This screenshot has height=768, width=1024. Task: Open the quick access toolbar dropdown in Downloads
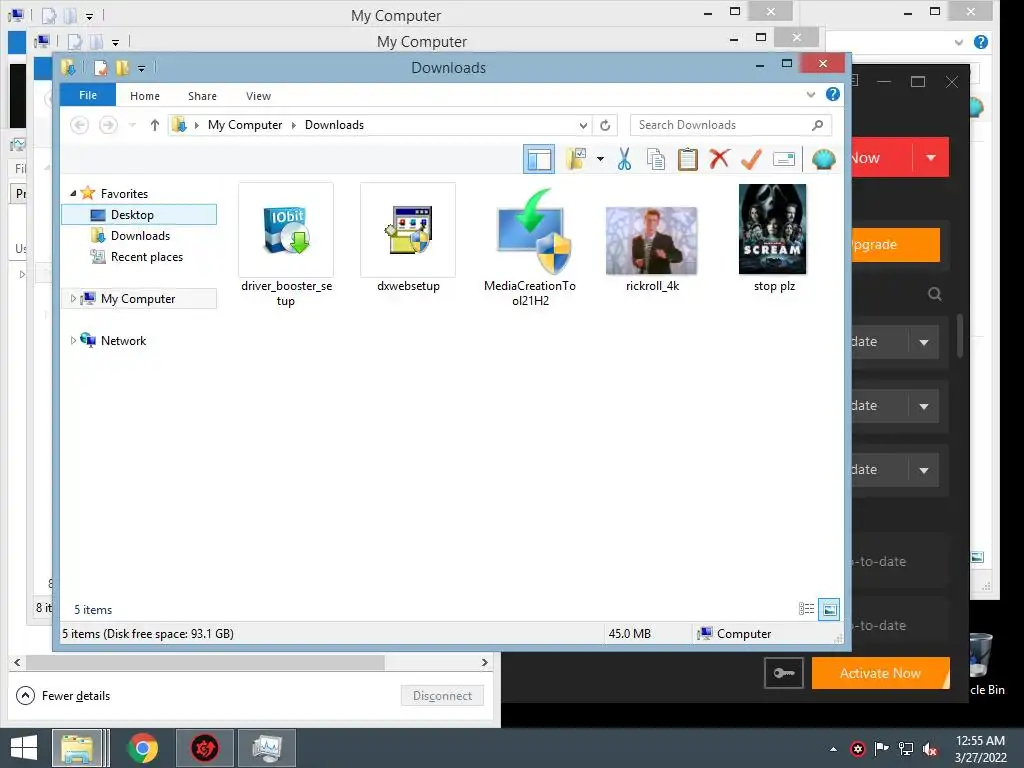point(141,68)
